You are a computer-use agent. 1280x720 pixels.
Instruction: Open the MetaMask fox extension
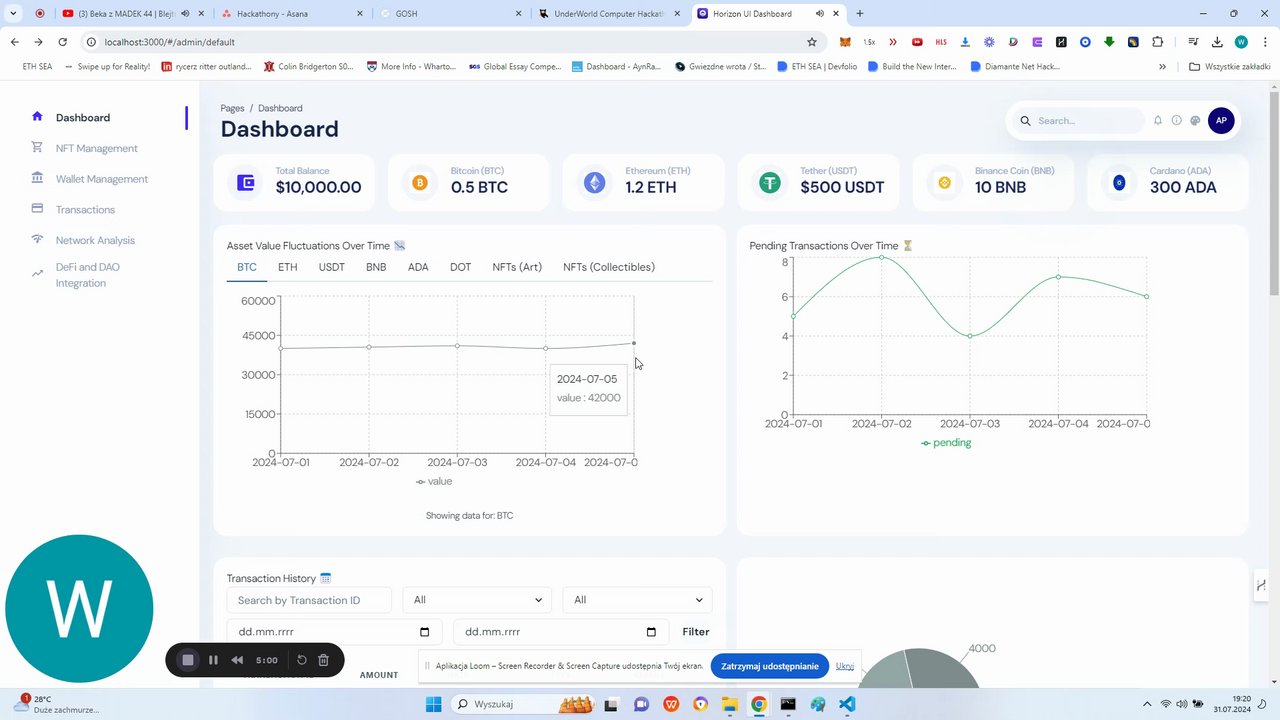click(845, 42)
